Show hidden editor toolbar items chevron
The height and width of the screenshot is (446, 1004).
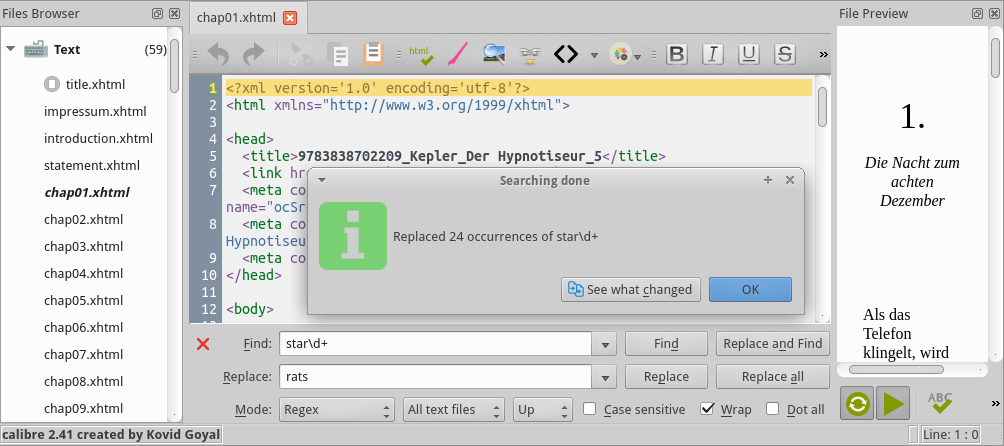[x=823, y=54]
